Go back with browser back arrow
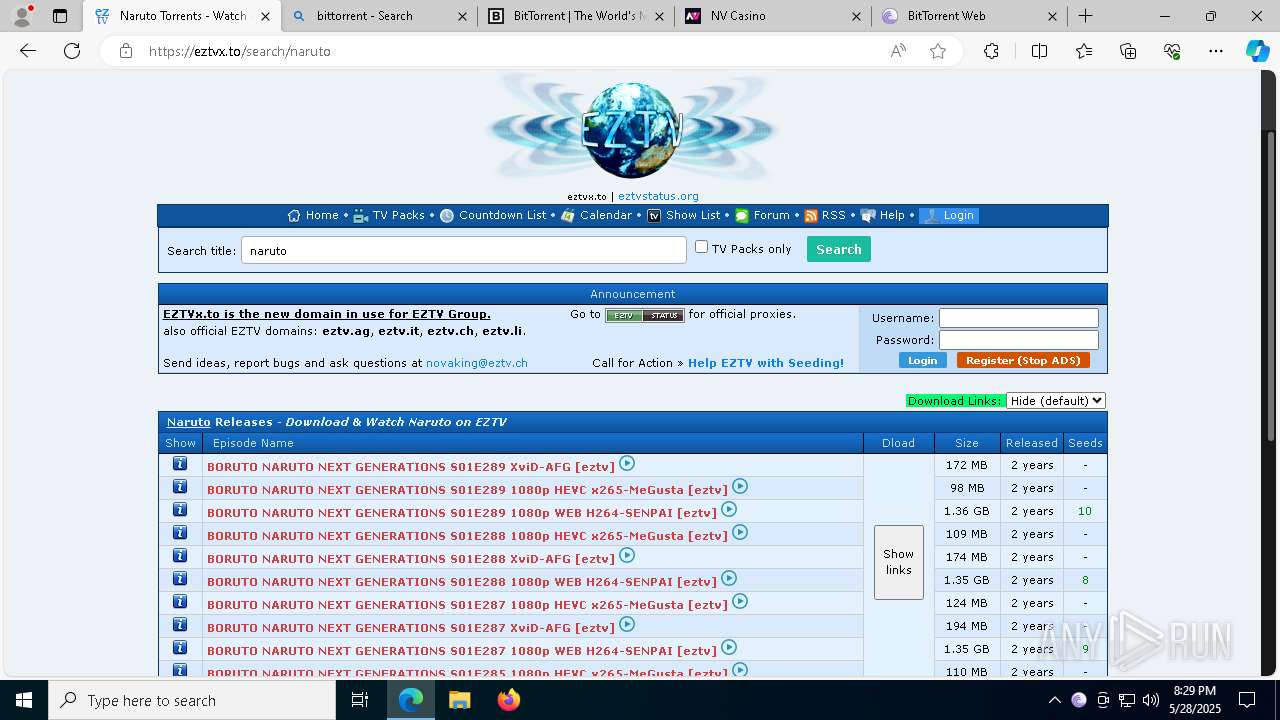 click(28, 51)
